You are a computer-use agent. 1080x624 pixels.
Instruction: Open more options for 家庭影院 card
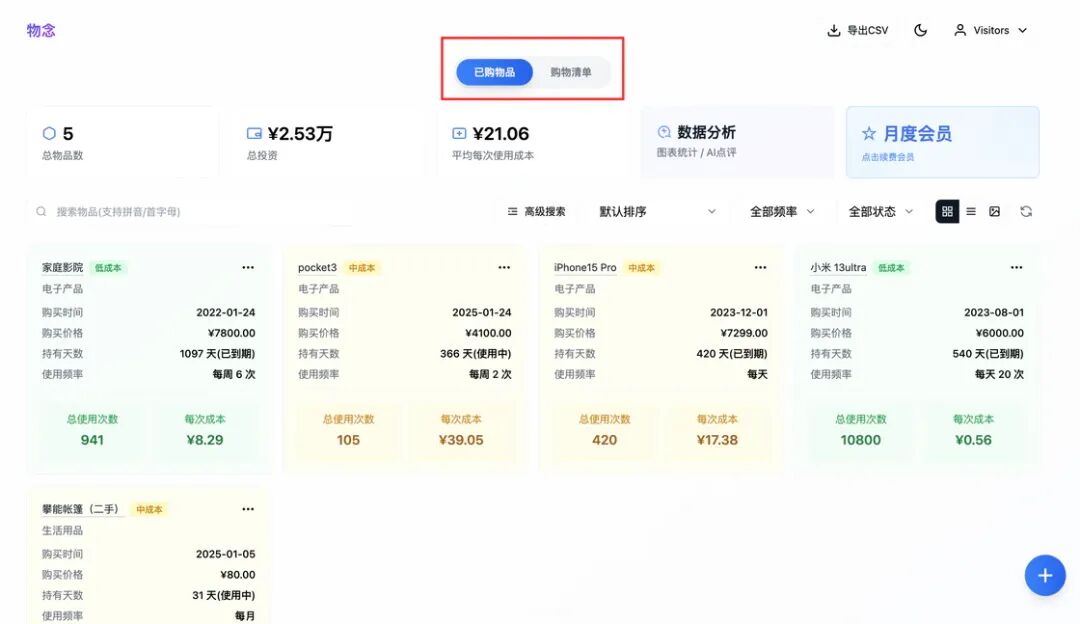point(248,267)
